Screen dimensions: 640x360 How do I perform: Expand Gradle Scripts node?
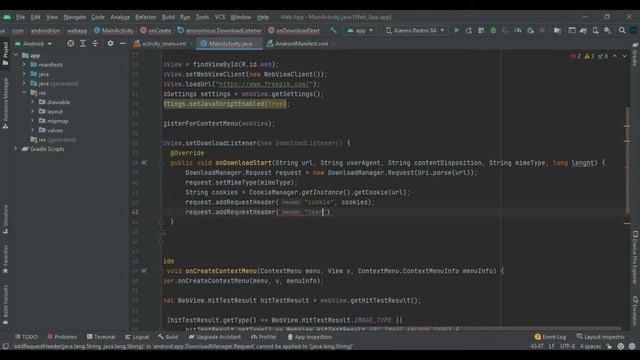(16, 149)
